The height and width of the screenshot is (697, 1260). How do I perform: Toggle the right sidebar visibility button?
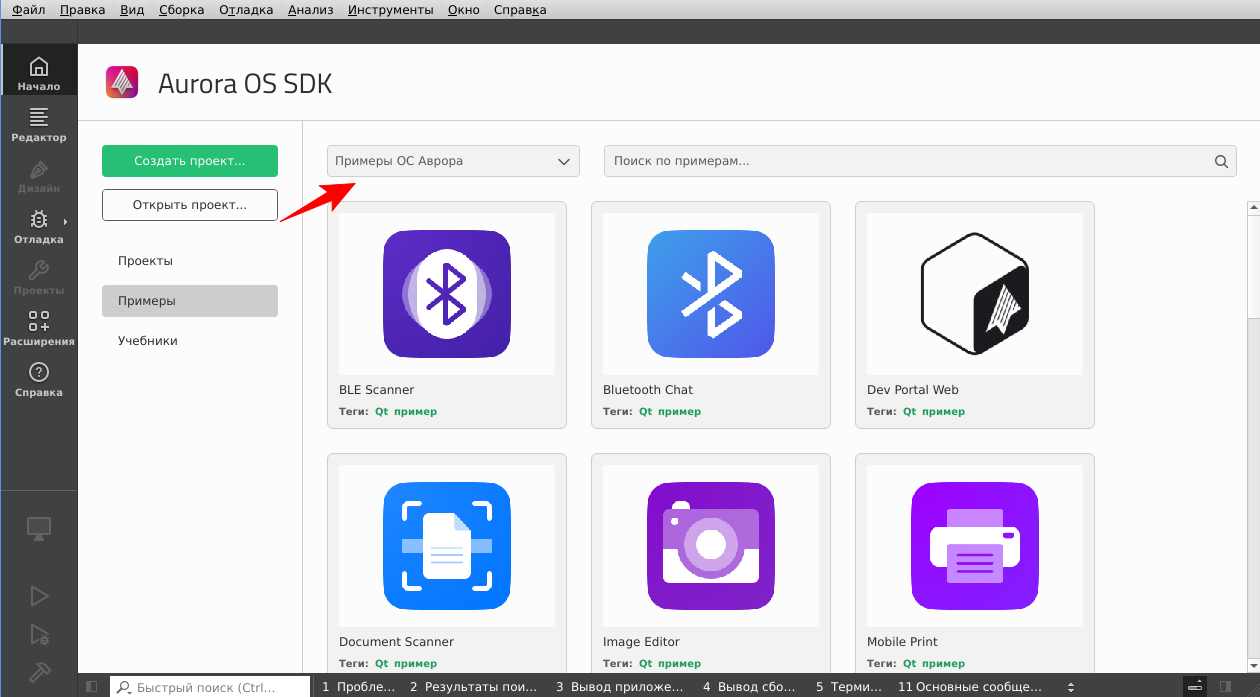(x=1225, y=687)
